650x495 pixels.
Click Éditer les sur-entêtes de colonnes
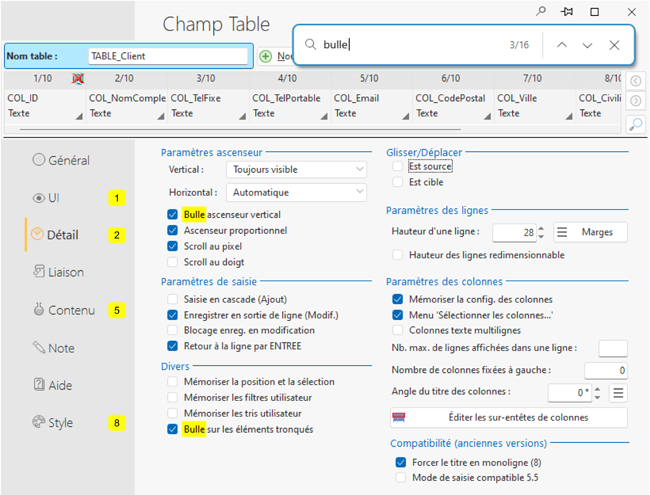coord(508,417)
